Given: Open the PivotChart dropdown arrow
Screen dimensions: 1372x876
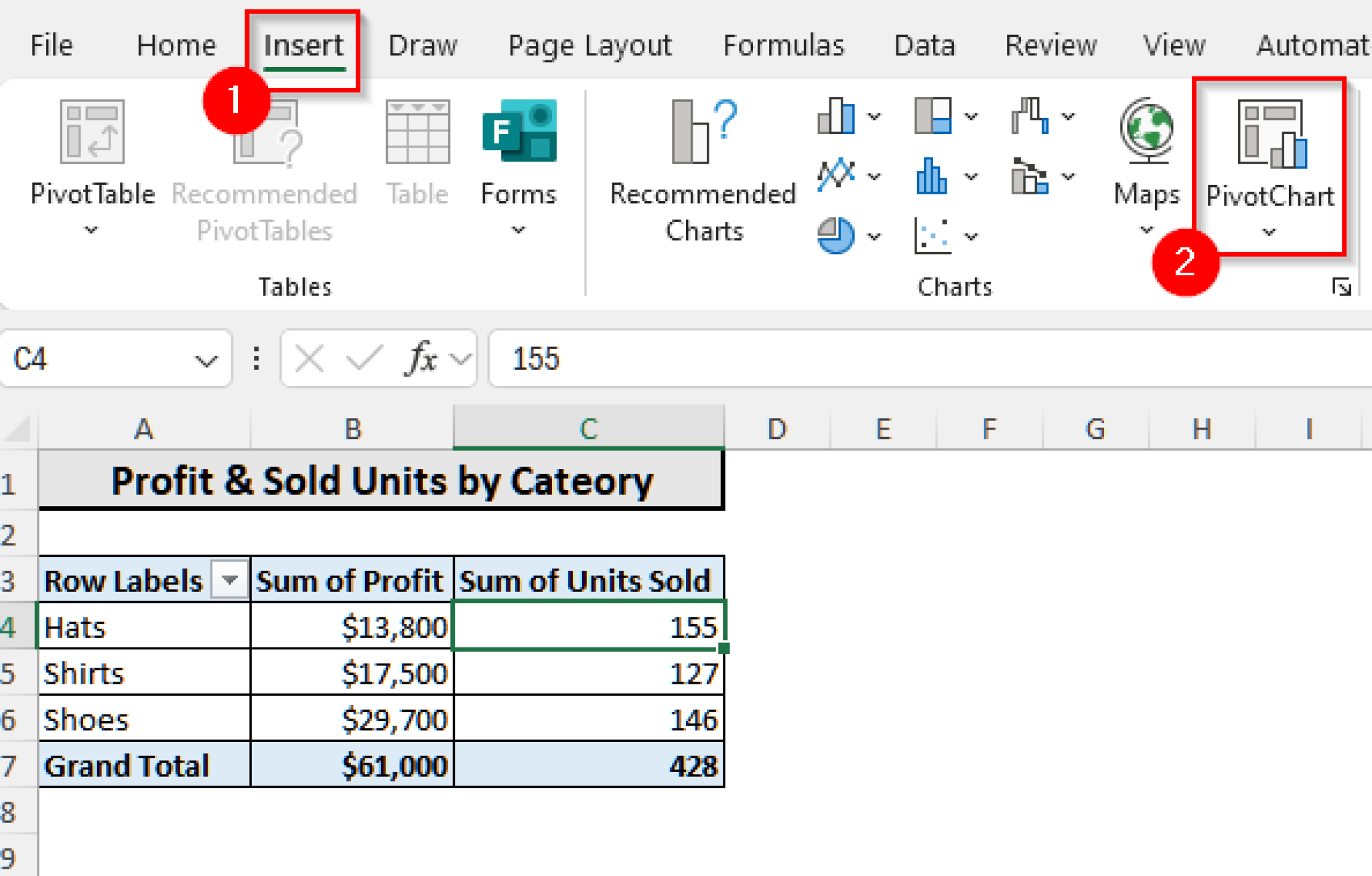Looking at the screenshot, I should pos(1268,231).
